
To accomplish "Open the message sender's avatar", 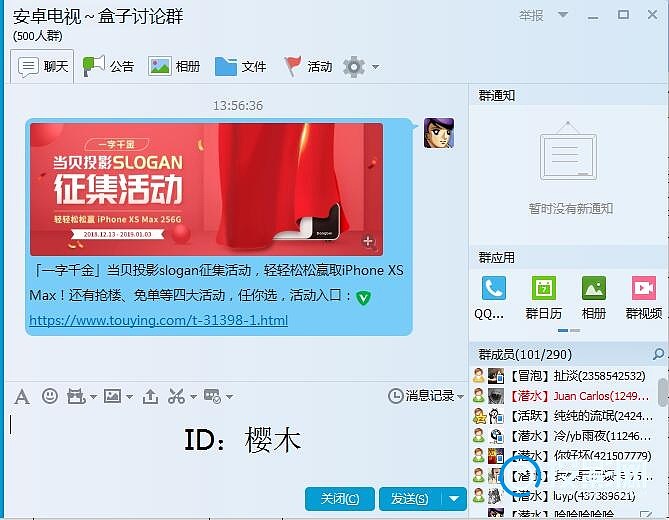I will click(x=439, y=133).
